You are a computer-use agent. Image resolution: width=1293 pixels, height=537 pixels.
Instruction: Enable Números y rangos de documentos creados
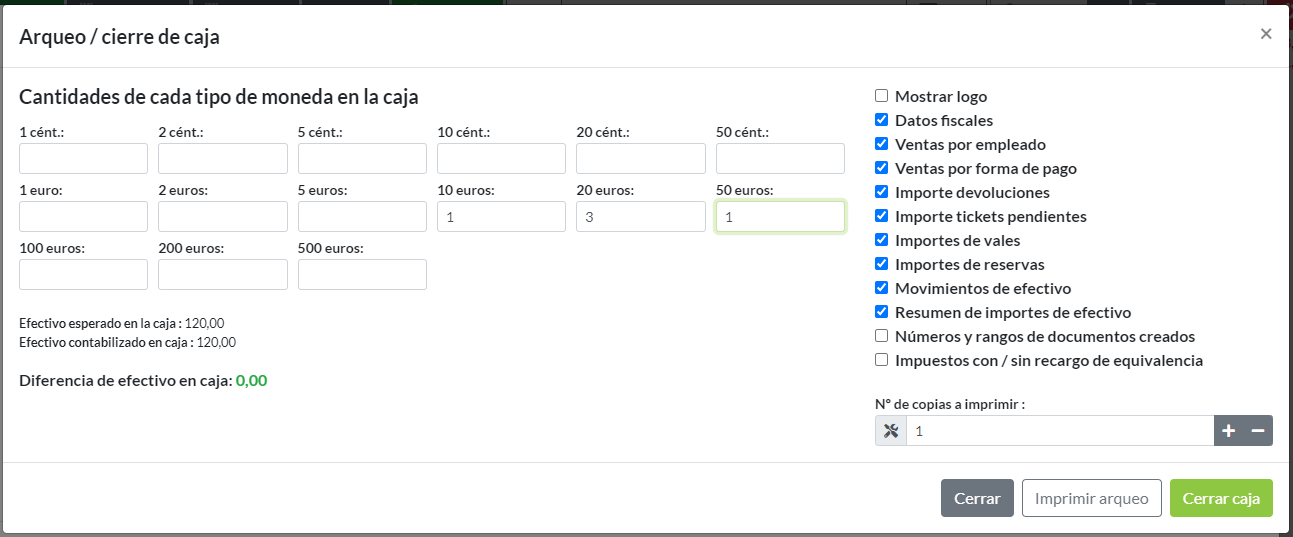(x=881, y=336)
